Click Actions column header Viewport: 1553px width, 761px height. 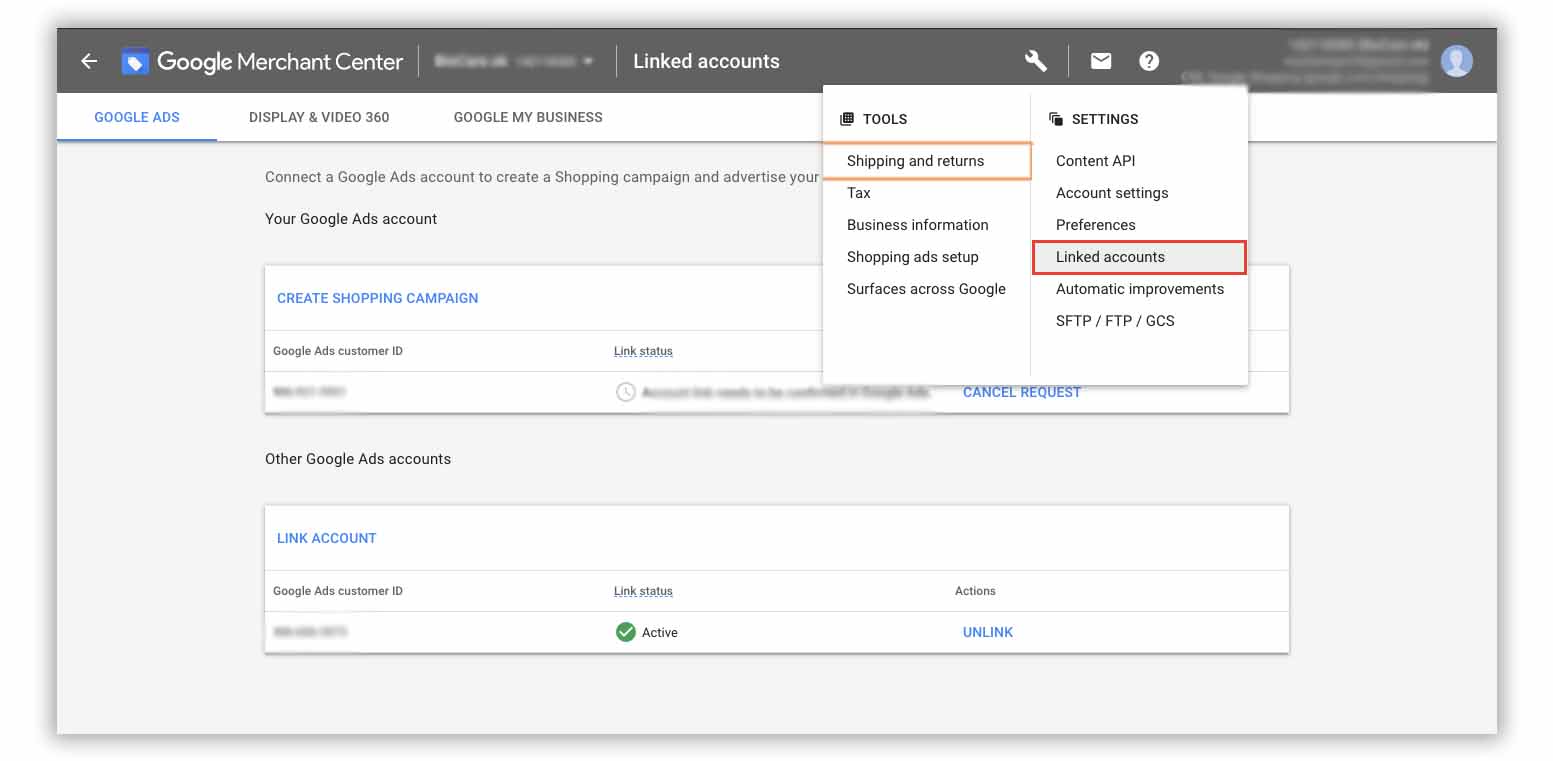coord(975,591)
